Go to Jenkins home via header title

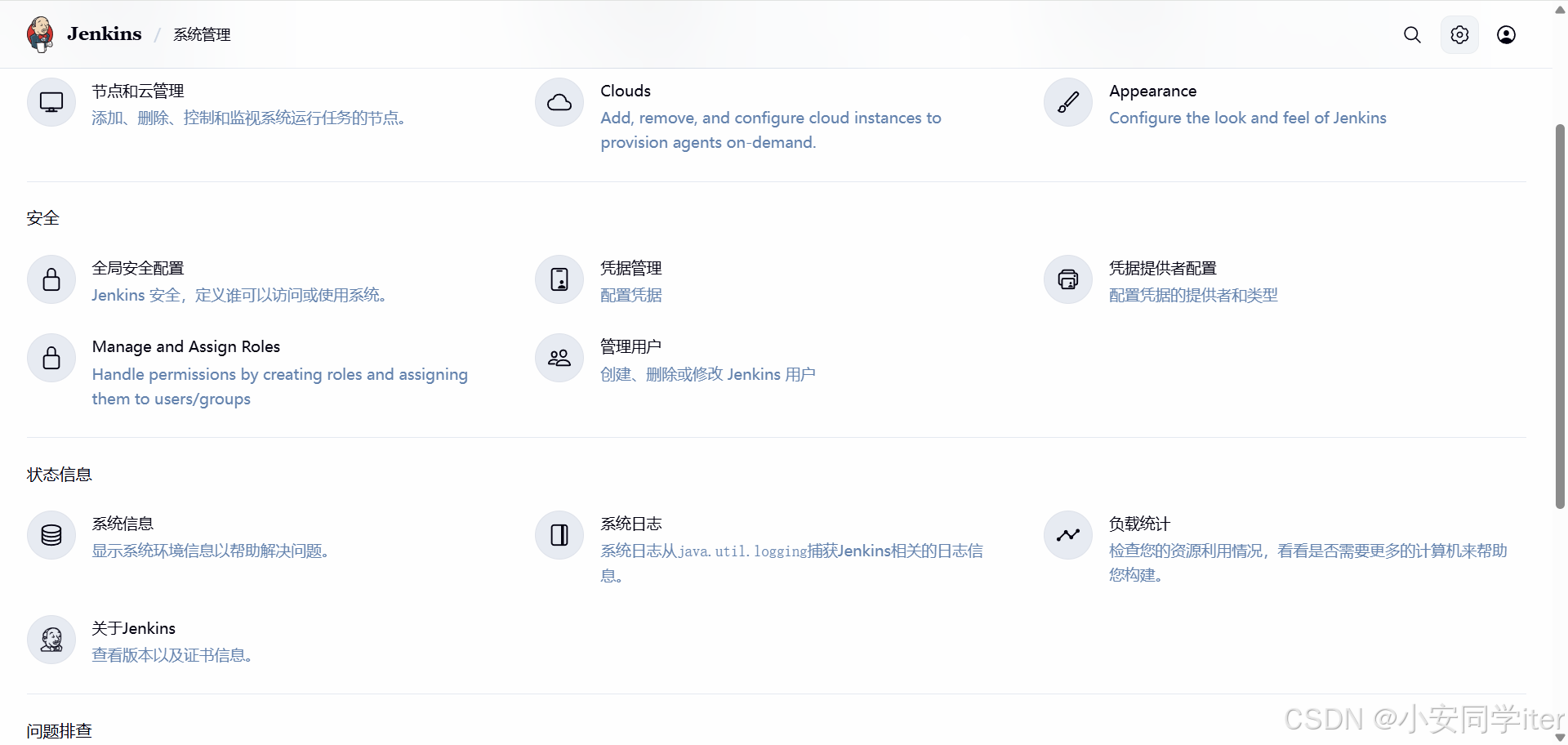point(104,34)
